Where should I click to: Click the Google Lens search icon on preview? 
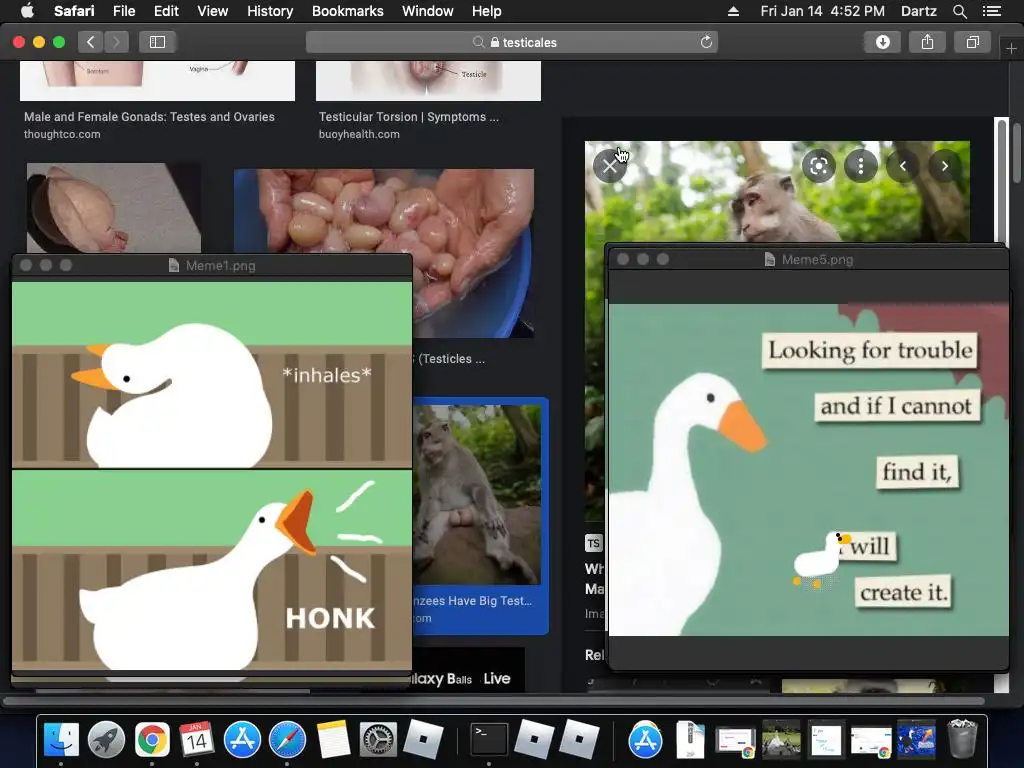tap(818, 166)
